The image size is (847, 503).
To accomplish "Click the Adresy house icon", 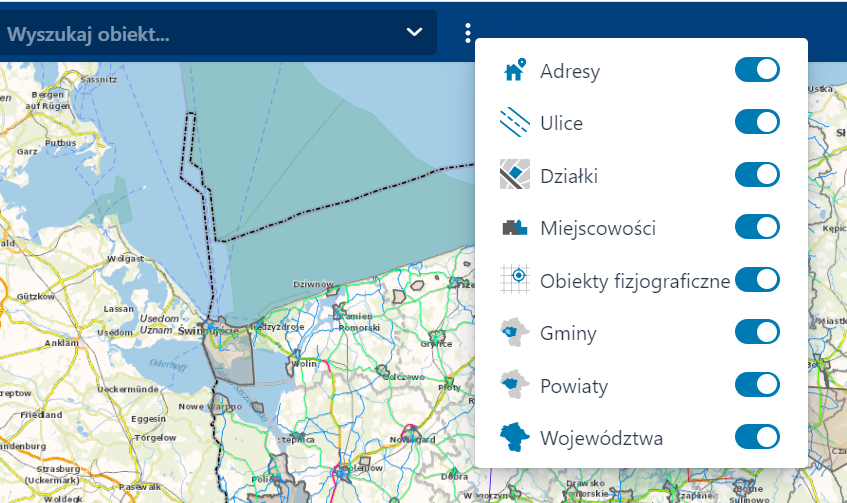I will click(514, 70).
